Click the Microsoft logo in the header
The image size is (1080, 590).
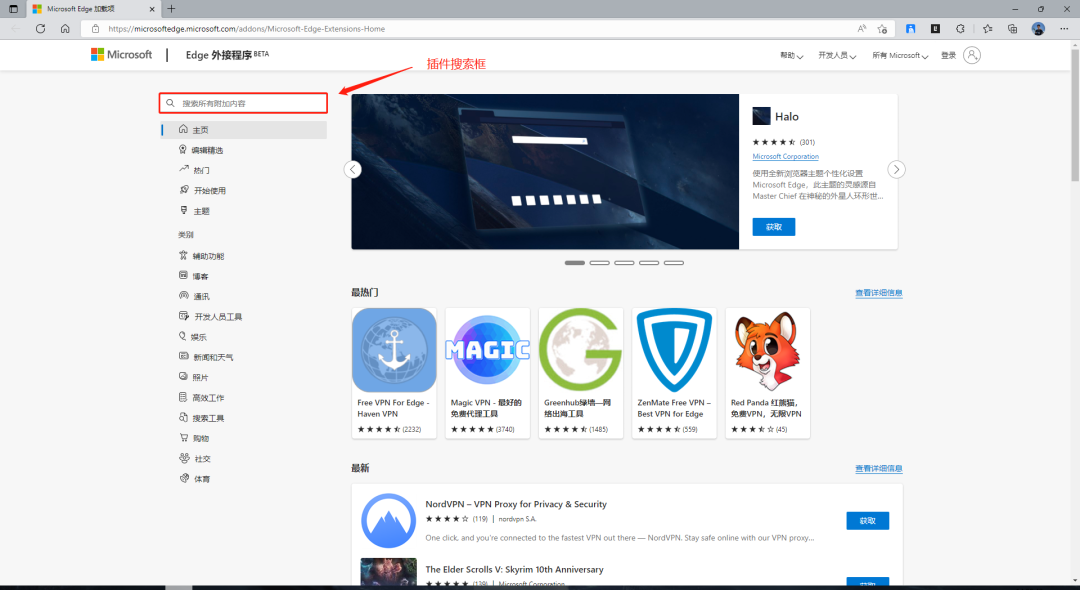pos(121,54)
